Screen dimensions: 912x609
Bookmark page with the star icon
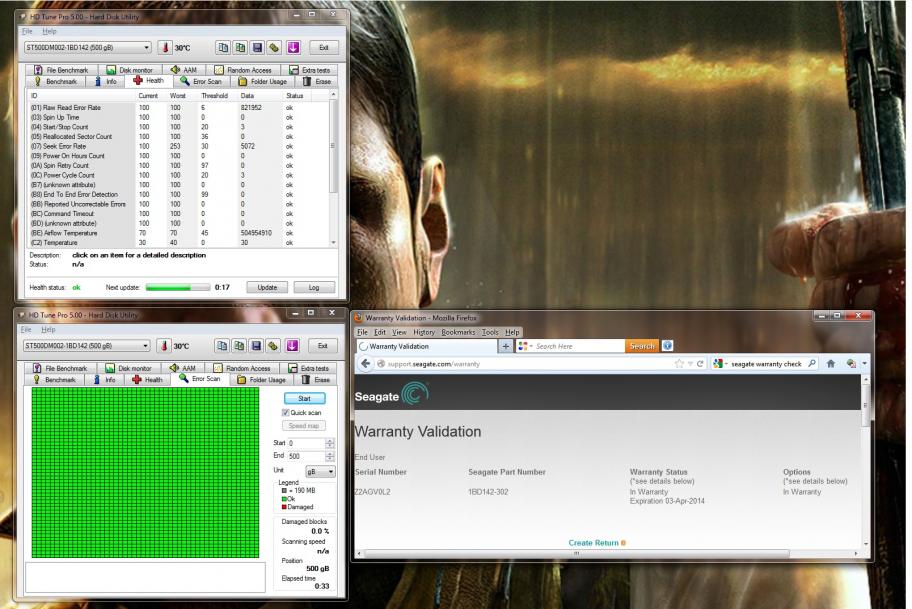[x=679, y=364]
